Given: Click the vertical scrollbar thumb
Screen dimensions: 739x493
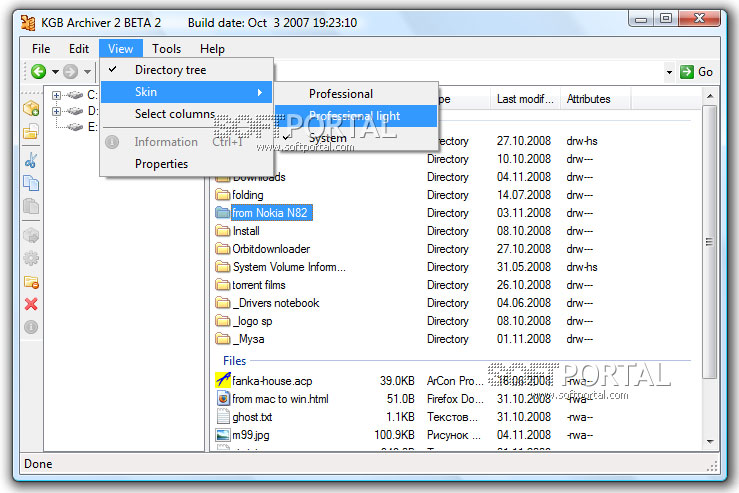Looking at the screenshot, I should [709, 242].
